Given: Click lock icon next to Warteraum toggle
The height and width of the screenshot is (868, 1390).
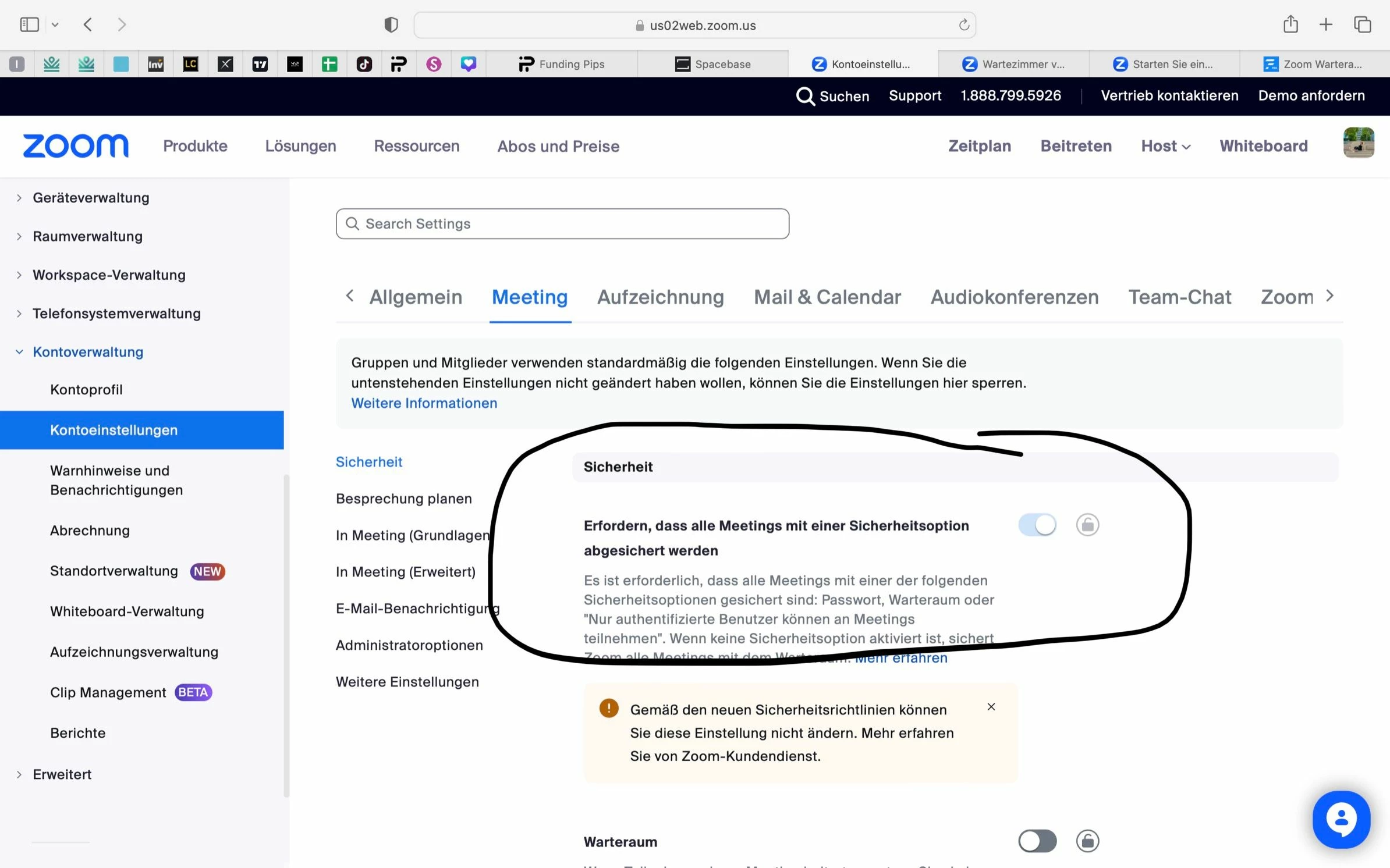Looking at the screenshot, I should point(1087,841).
